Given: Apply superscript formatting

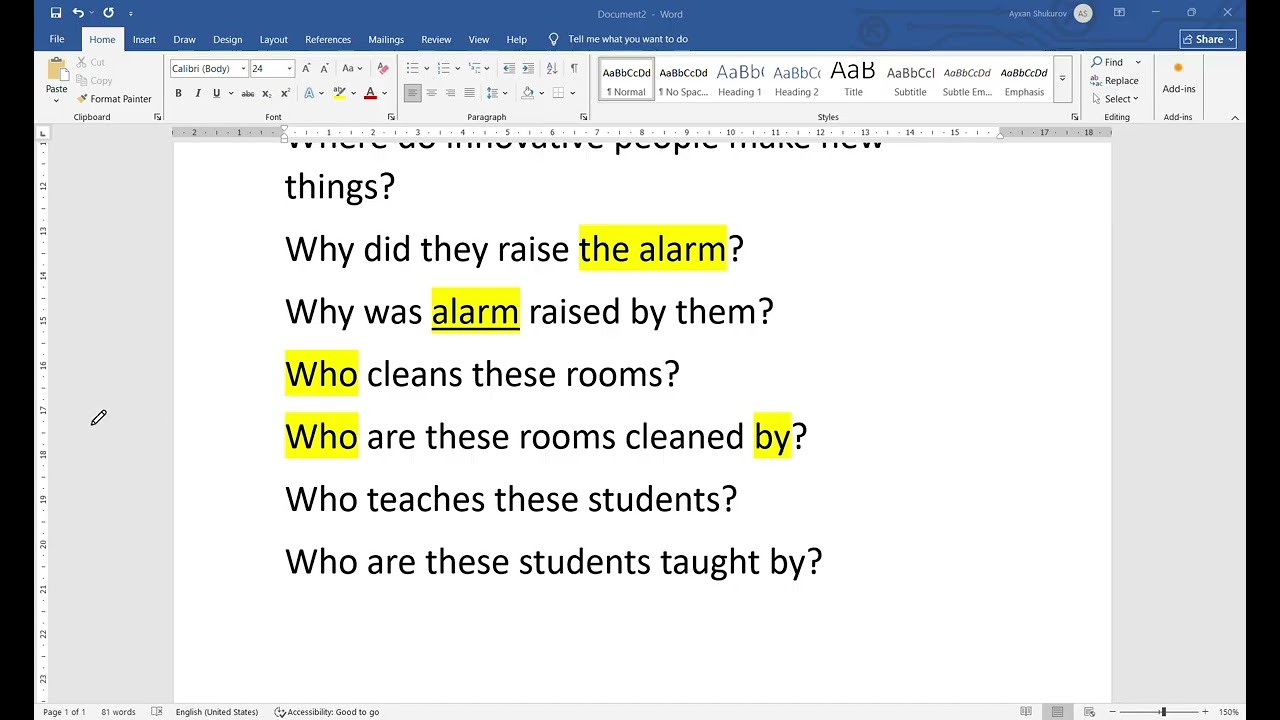Looking at the screenshot, I should pos(285,93).
